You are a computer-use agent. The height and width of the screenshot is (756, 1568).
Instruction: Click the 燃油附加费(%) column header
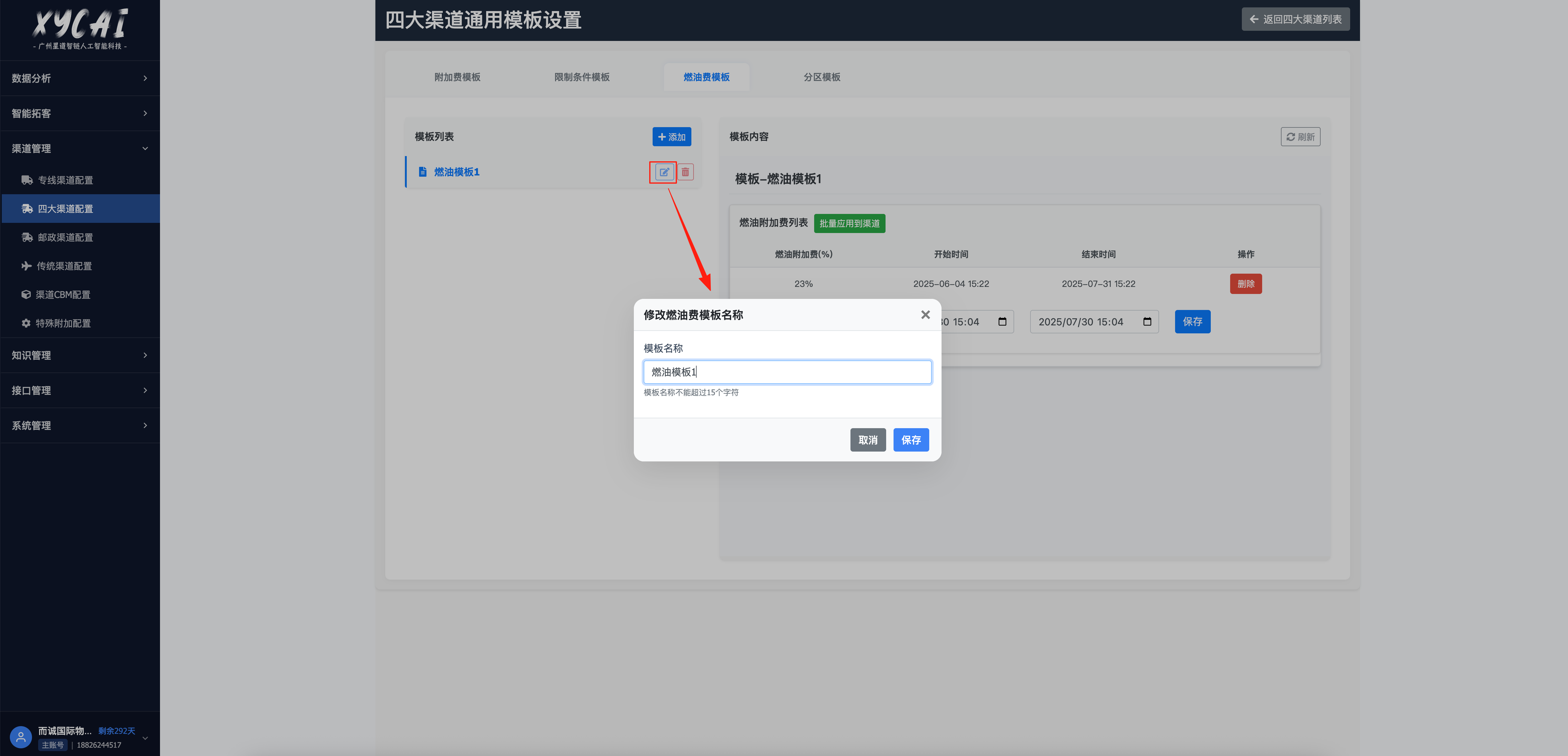[x=803, y=254]
